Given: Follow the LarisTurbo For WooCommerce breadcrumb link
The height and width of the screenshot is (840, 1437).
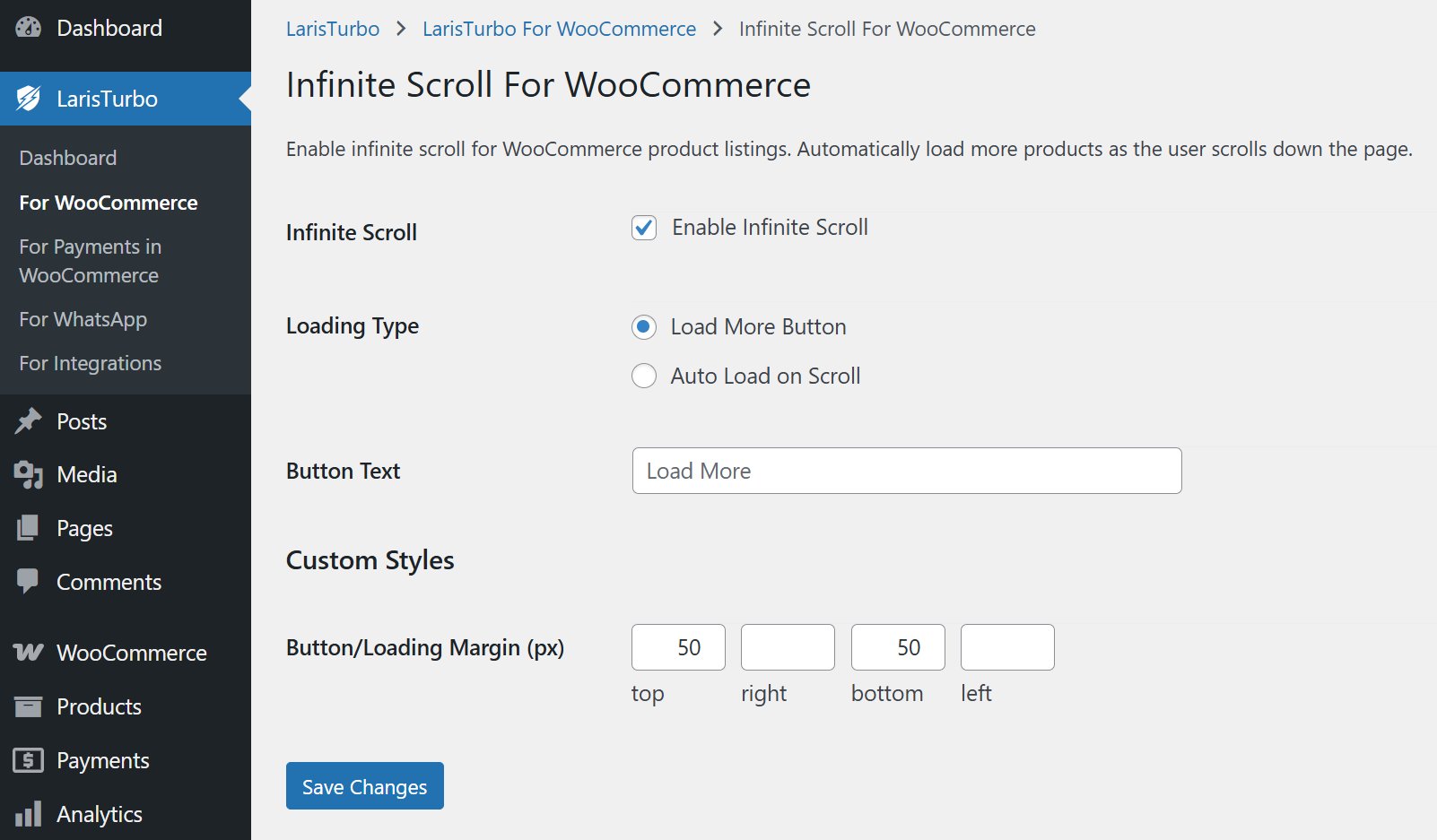Looking at the screenshot, I should (559, 29).
